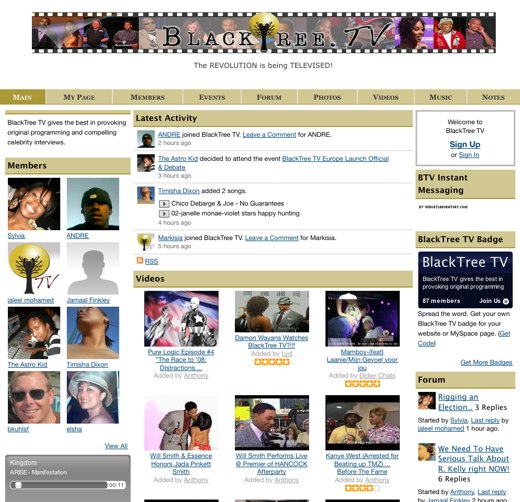520x502 pixels.
Task: Play Chico Debarge & Joe song
Action: tap(164, 203)
